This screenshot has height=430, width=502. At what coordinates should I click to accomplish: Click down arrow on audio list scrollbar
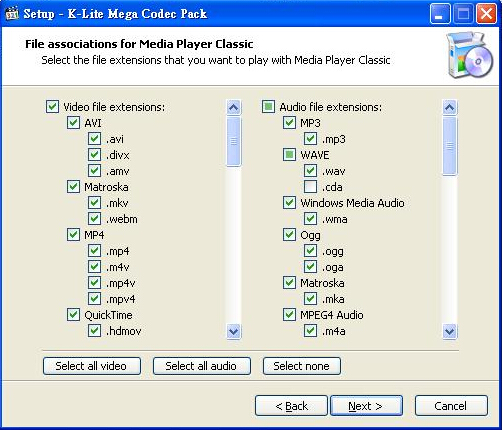(x=450, y=331)
